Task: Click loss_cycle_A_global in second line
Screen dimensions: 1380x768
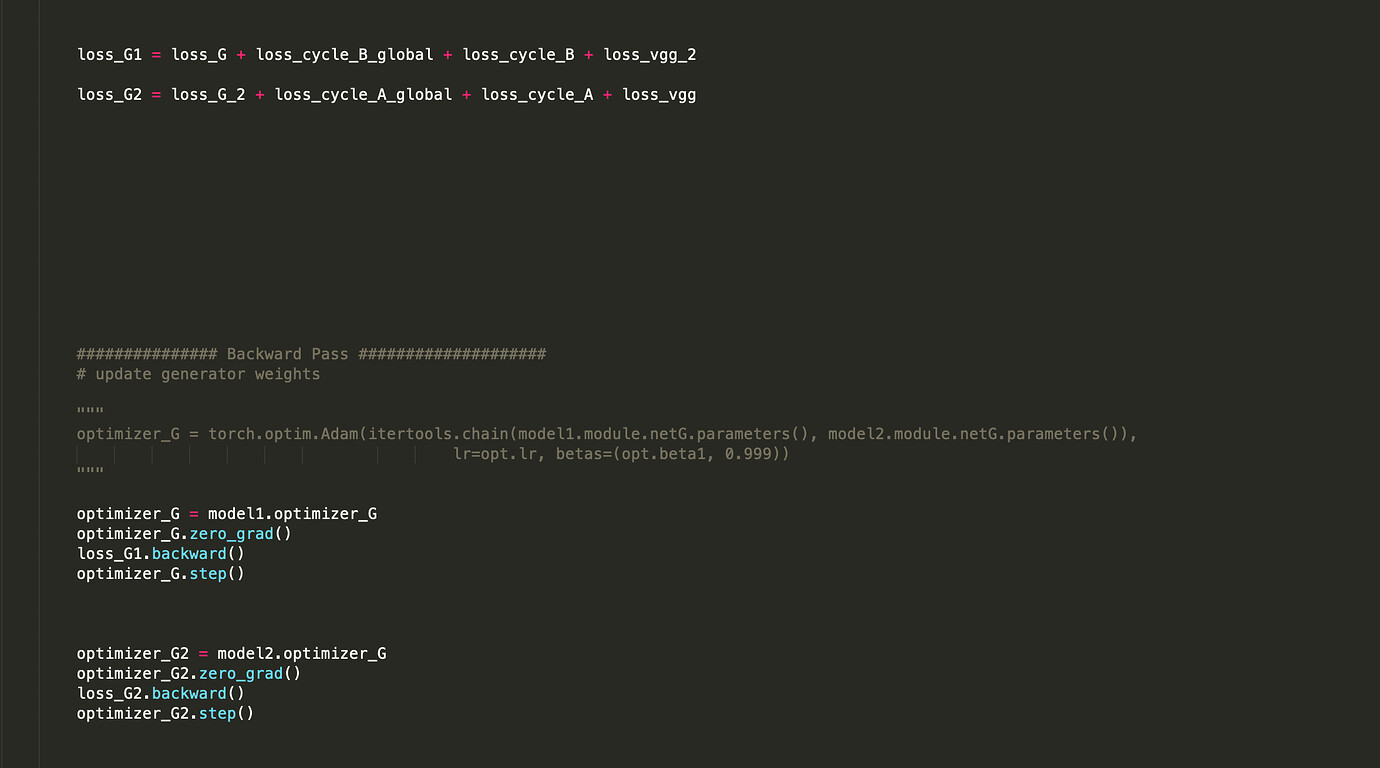Action: (x=364, y=95)
